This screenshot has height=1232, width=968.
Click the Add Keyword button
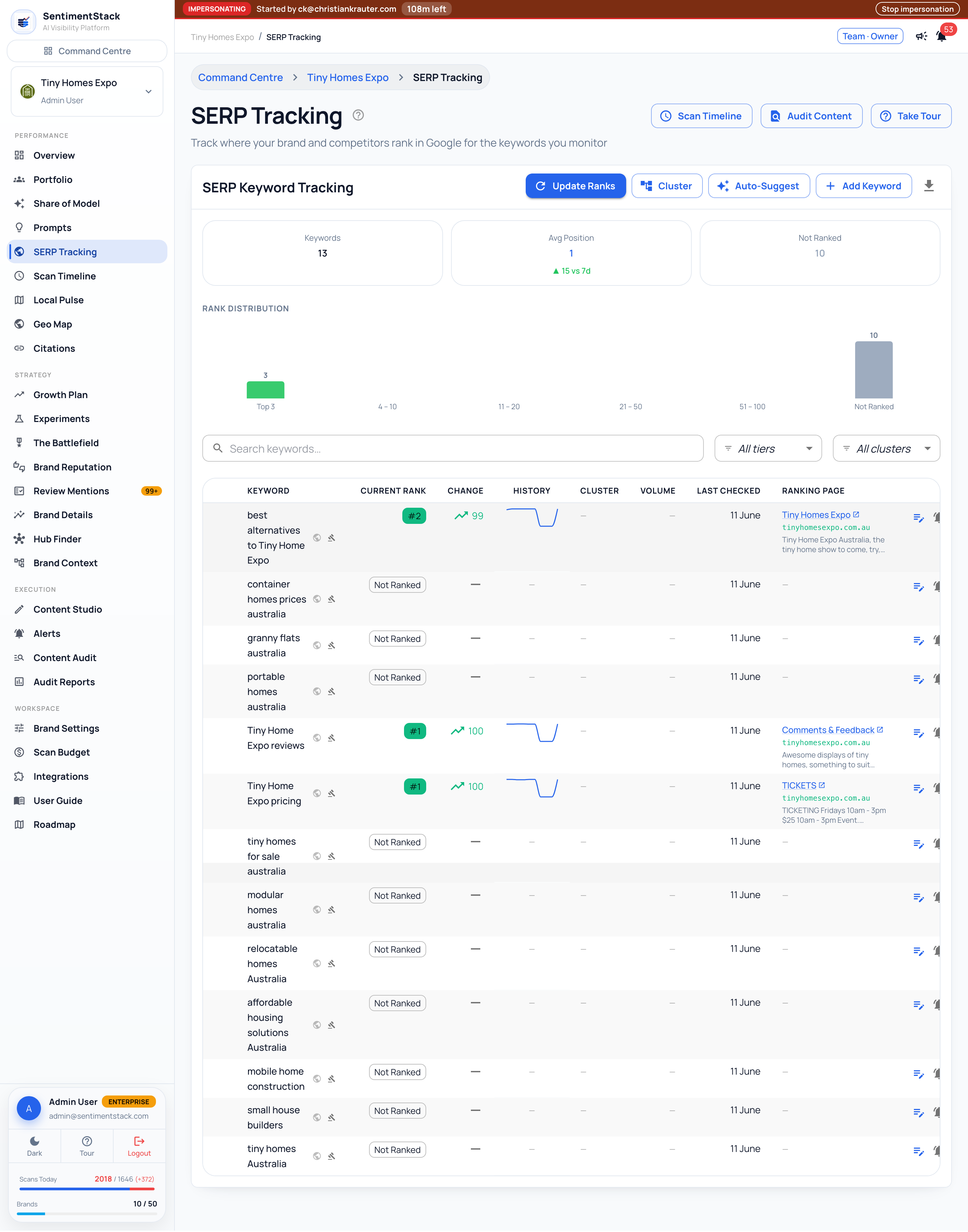pyautogui.click(x=863, y=186)
